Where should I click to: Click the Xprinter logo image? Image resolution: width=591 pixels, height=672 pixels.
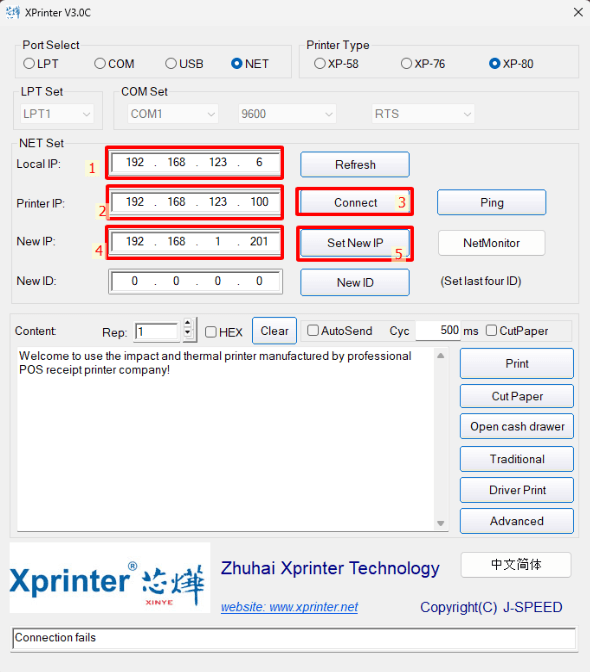coord(110,578)
